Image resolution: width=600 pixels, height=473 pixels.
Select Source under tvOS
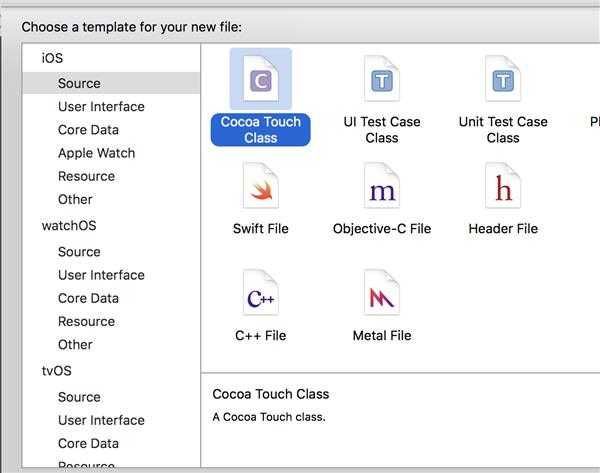(x=79, y=397)
